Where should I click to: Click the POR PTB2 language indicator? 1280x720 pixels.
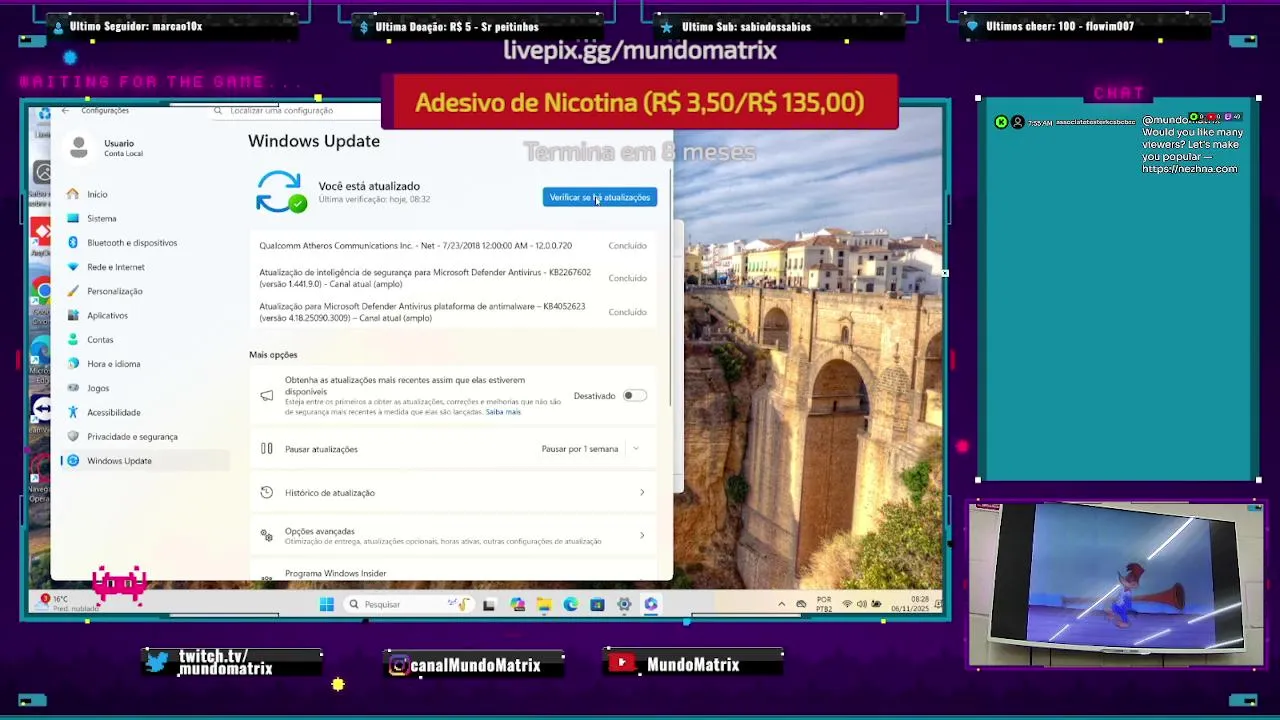tap(824, 604)
